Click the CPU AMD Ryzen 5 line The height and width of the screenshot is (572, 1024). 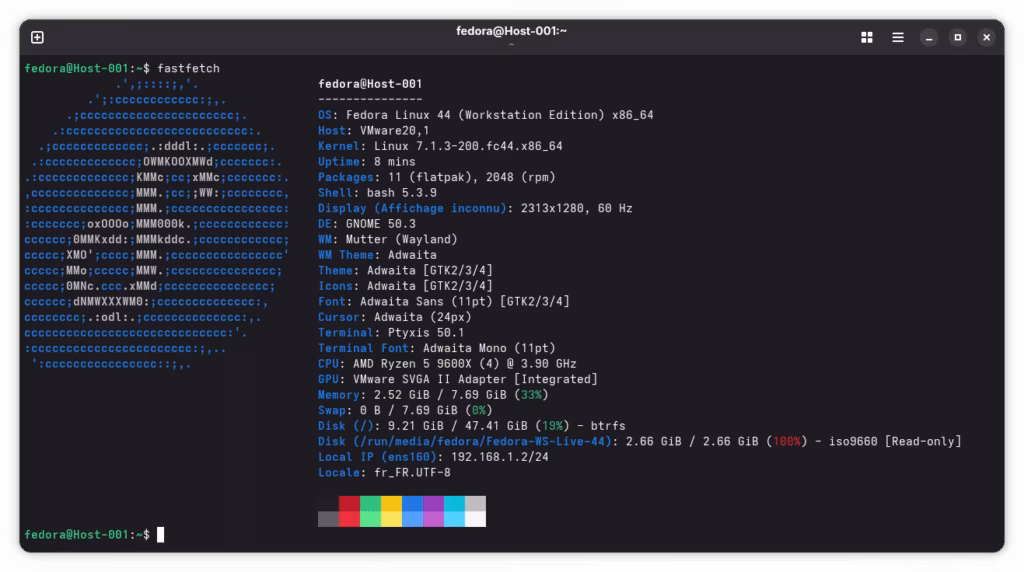pos(447,364)
